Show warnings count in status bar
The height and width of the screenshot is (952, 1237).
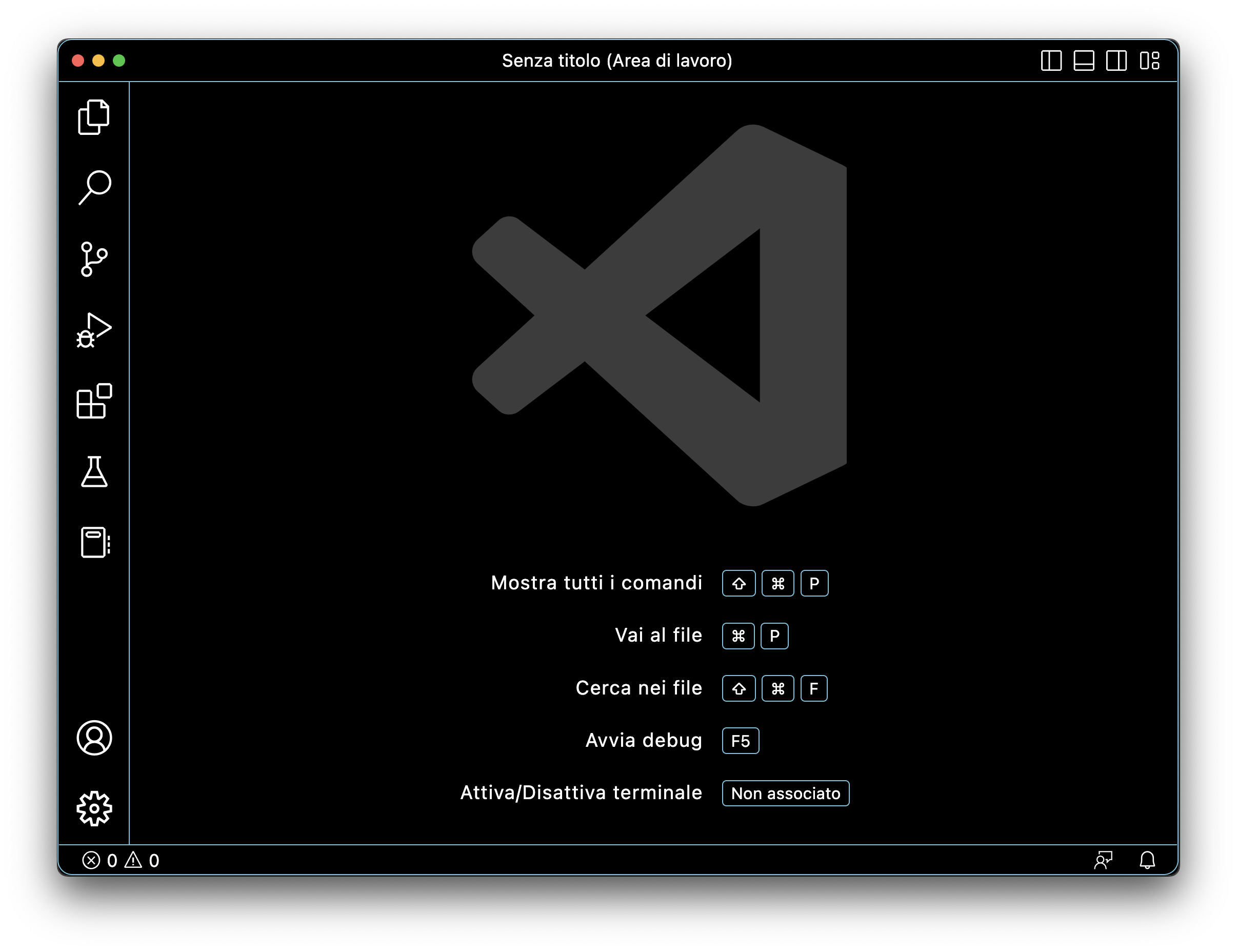(x=142, y=861)
